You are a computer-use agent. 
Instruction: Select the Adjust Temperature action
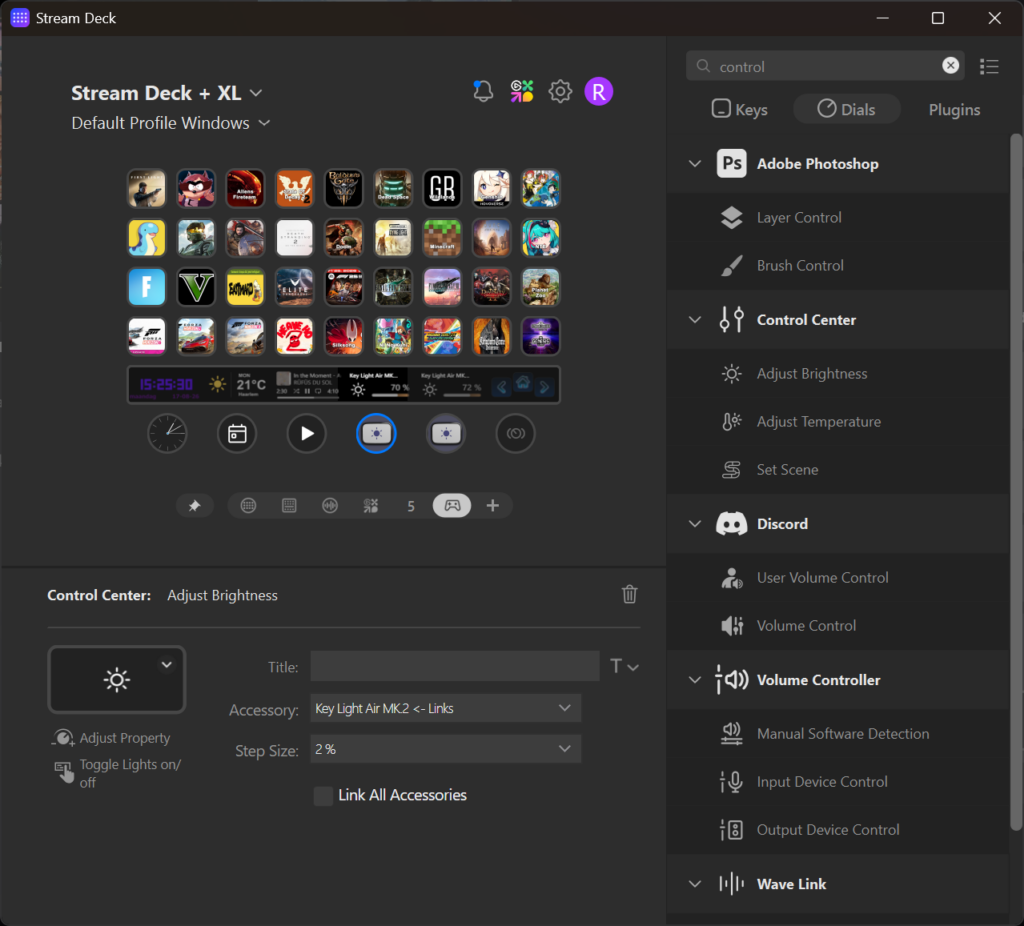tap(838, 421)
